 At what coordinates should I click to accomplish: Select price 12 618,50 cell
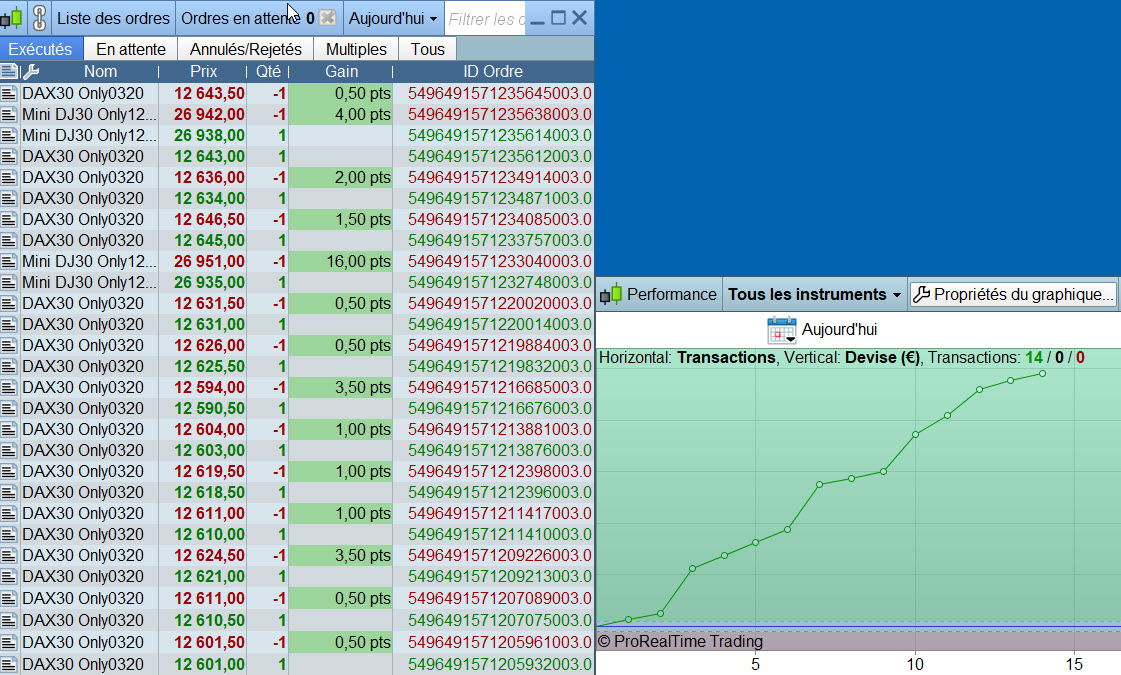coord(209,492)
